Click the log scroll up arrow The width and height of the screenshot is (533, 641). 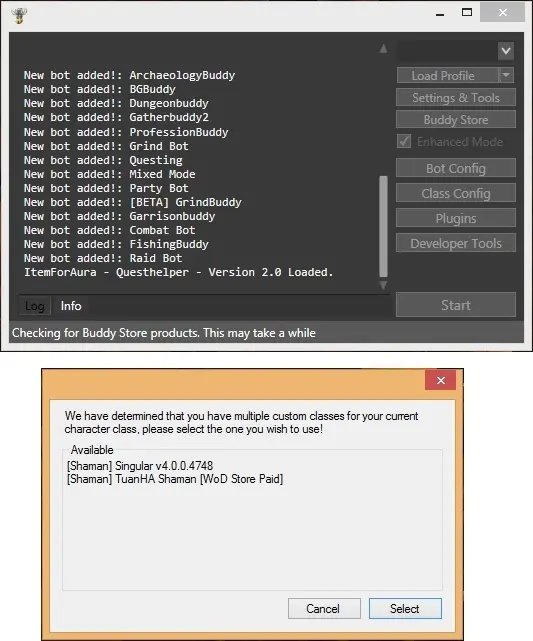coord(383,49)
